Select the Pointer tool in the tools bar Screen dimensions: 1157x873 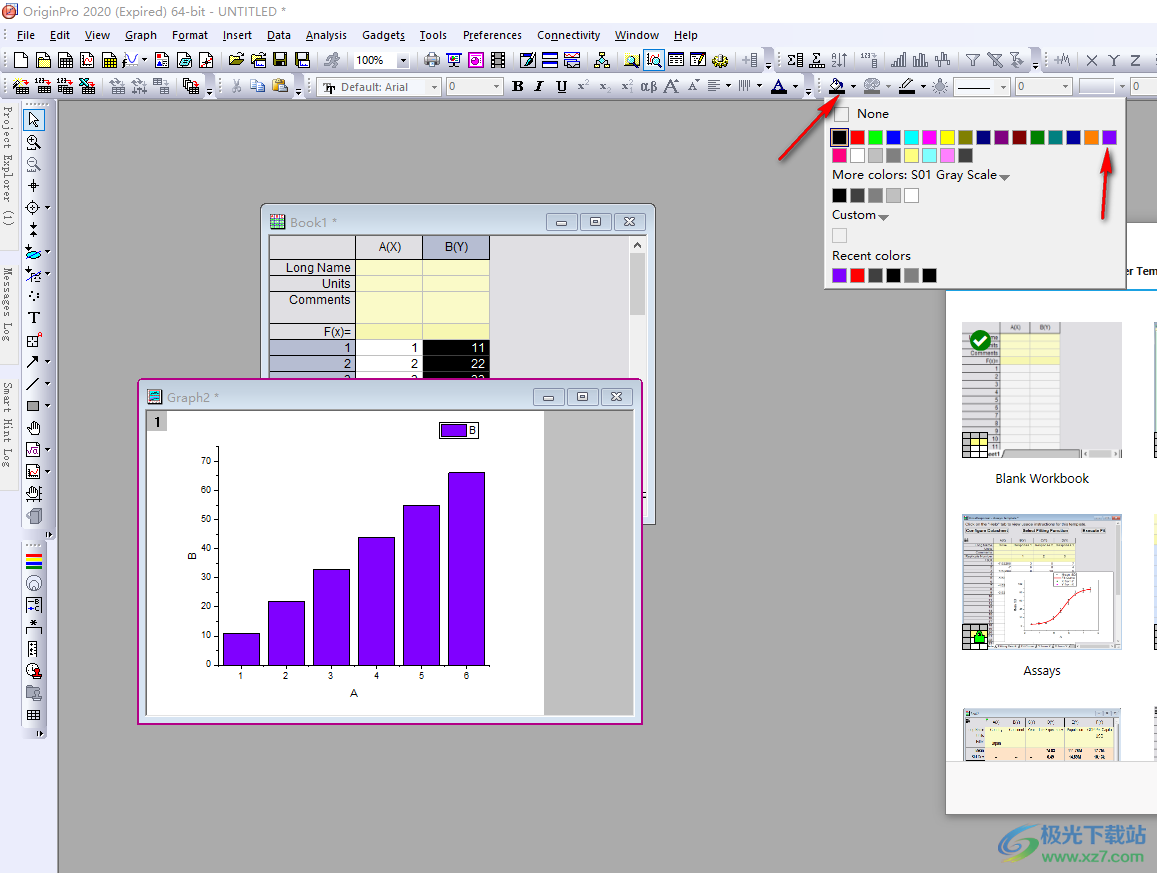click(x=33, y=119)
